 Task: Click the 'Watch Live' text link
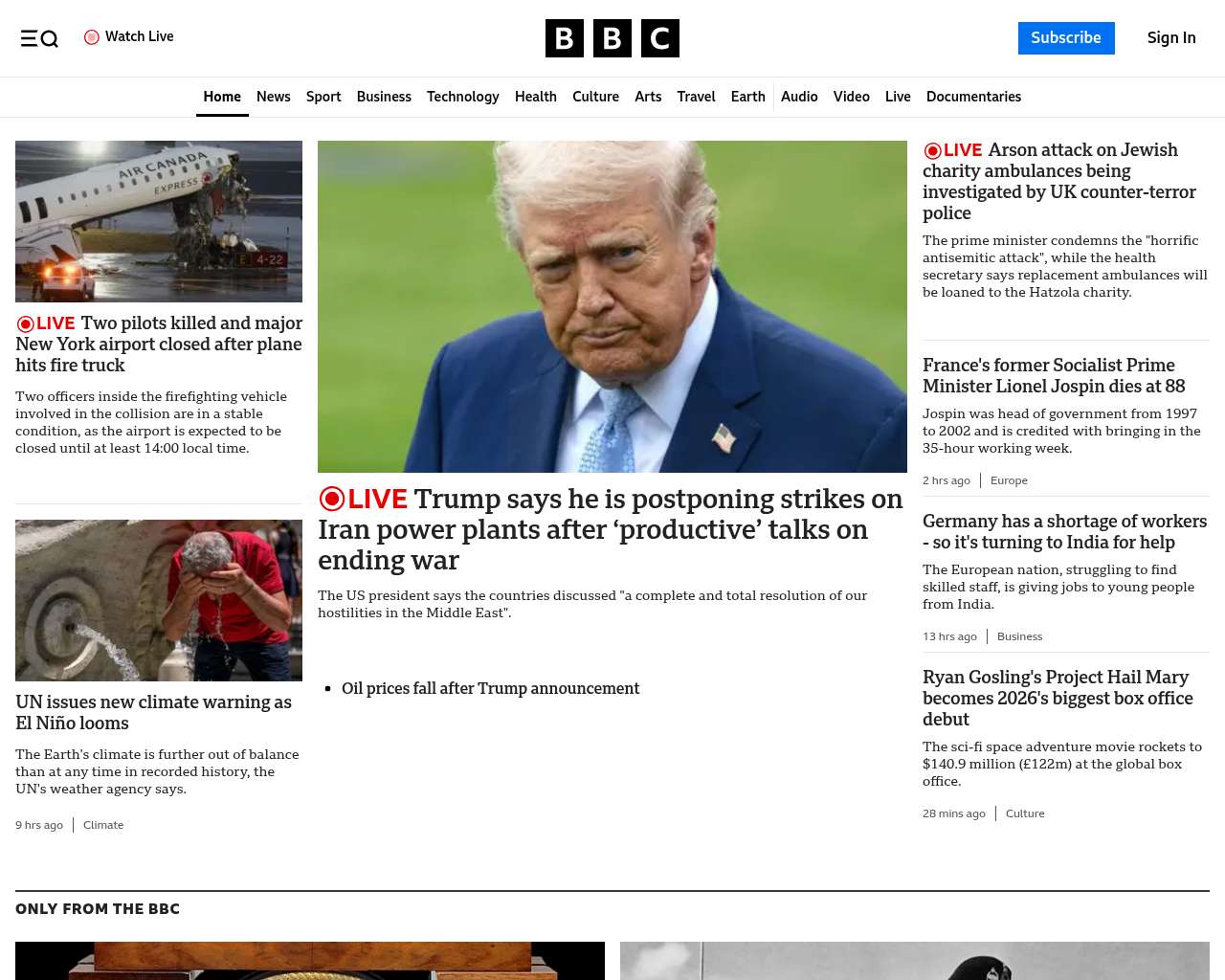point(140,37)
